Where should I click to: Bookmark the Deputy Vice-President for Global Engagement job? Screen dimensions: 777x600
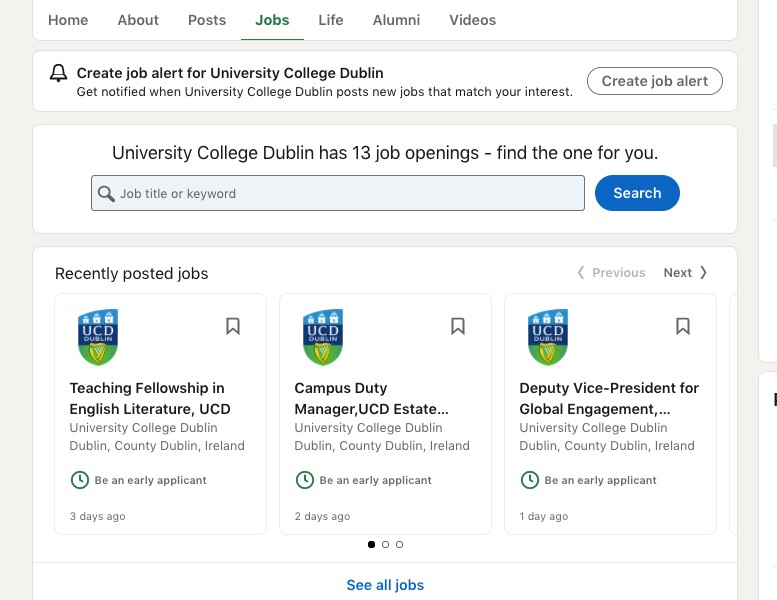[683, 326]
